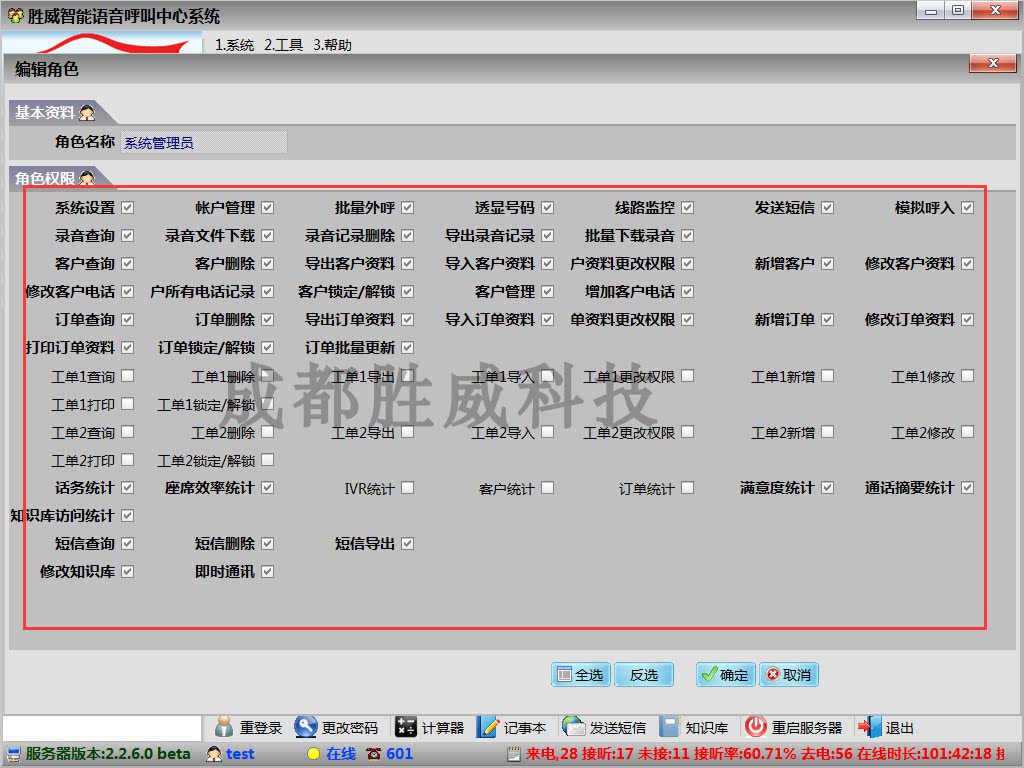
Task: Toggle the 即时通讯 checkbox
Action: 267,572
